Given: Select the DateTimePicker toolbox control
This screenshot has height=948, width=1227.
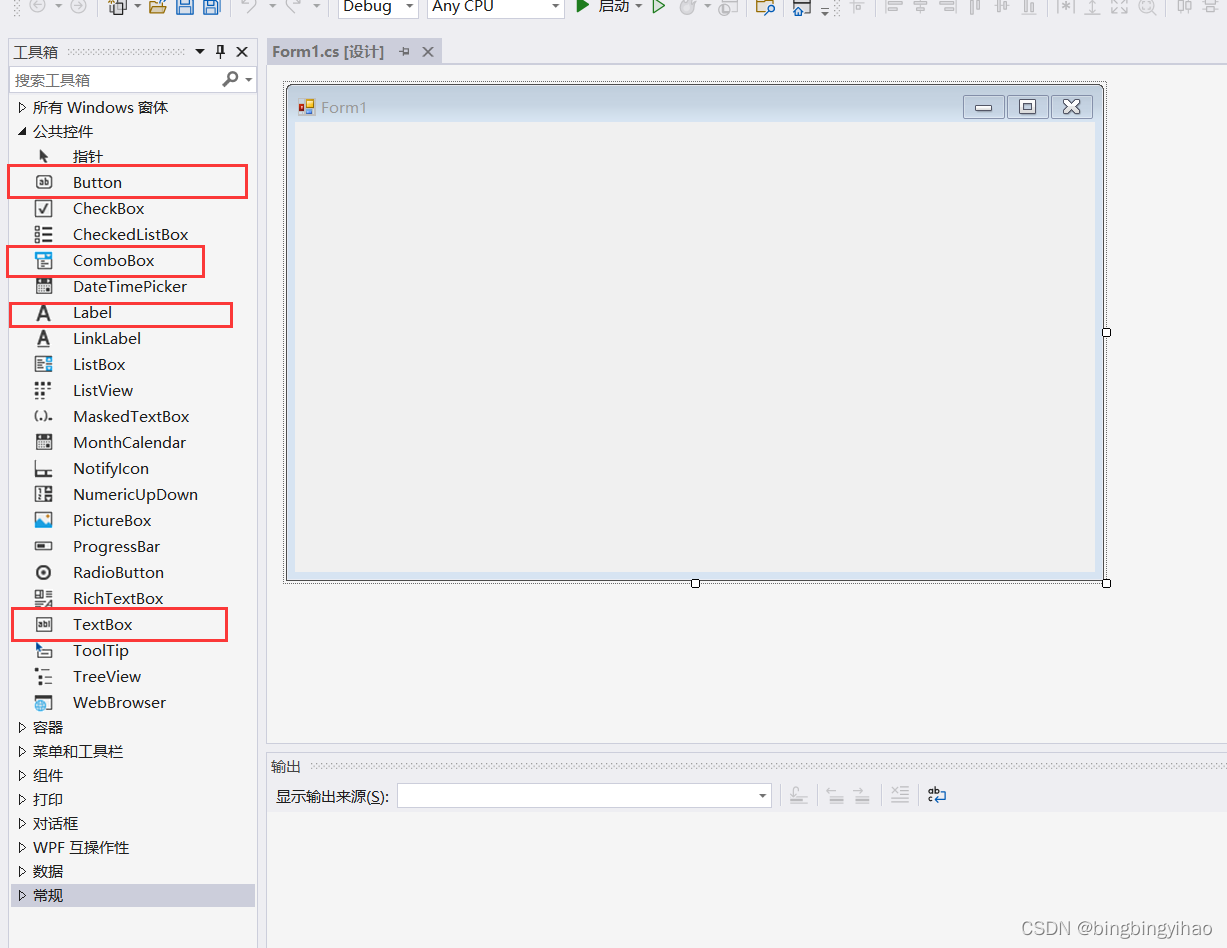Looking at the screenshot, I should tap(131, 286).
